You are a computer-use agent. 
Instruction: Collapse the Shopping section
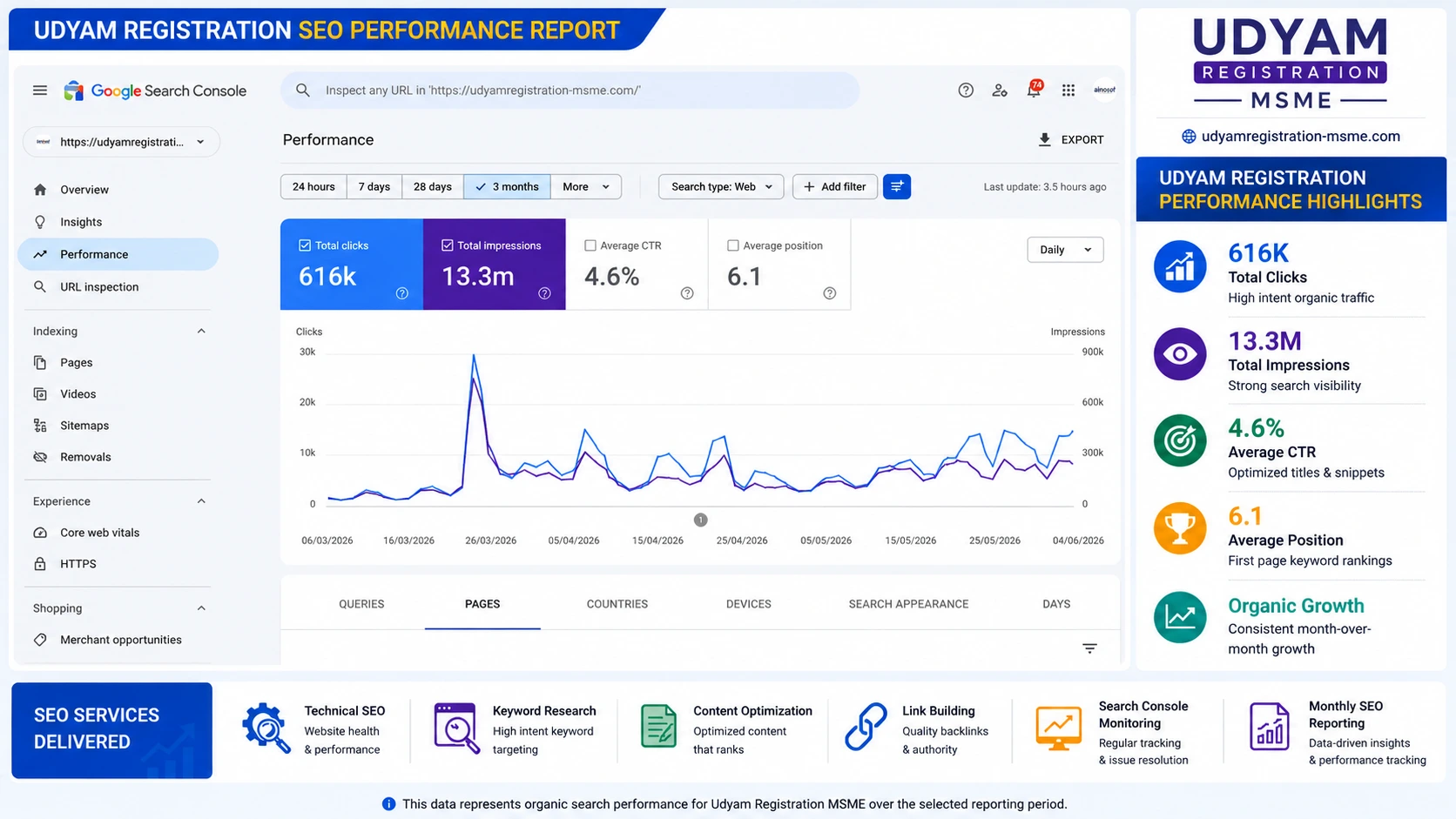click(201, 608)
